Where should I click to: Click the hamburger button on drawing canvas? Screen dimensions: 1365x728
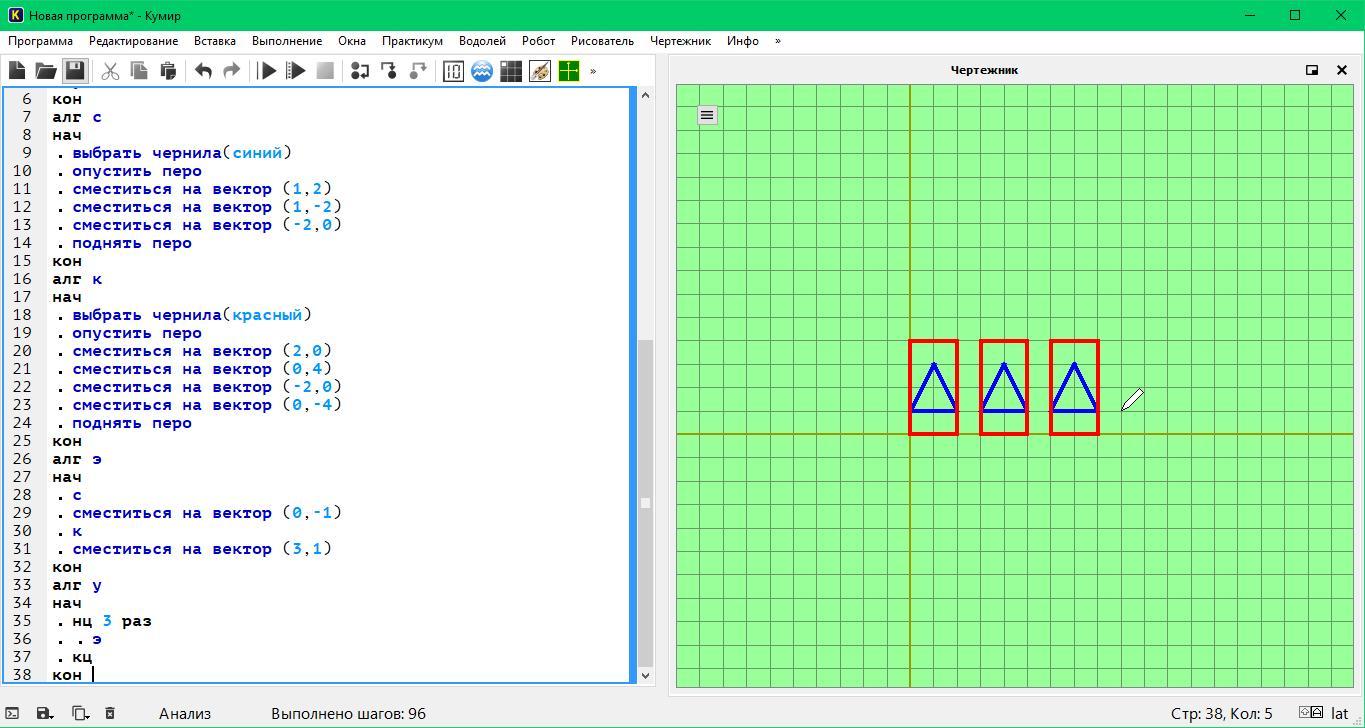coord(707,115)
